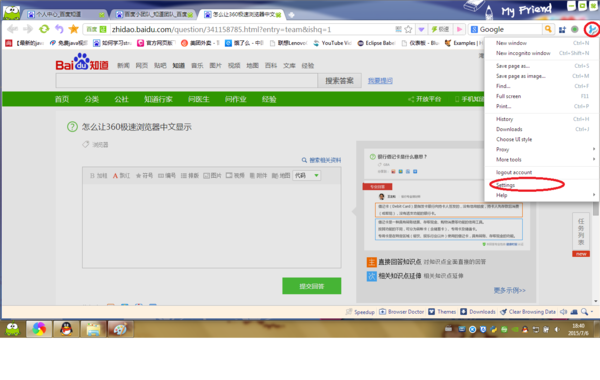Click the orange magnifier search button
Screen dimensions: 600x380
point(548,29)
